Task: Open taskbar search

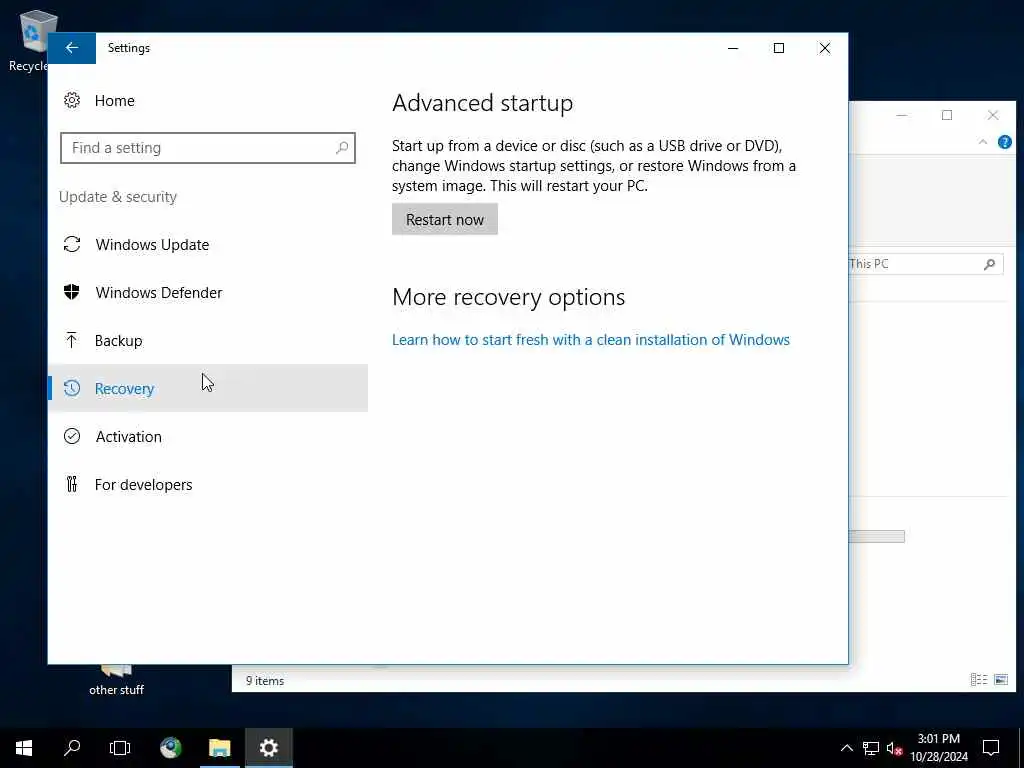Action: pos(72,748)
